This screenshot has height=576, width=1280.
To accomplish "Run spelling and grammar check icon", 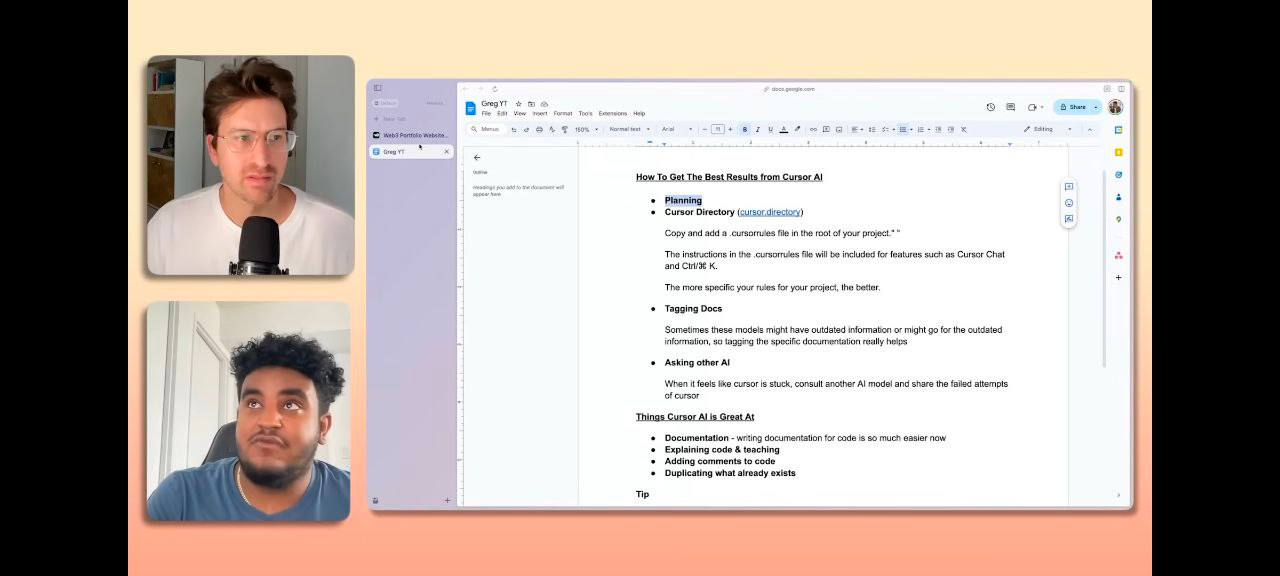I will [x=552, y=129].
